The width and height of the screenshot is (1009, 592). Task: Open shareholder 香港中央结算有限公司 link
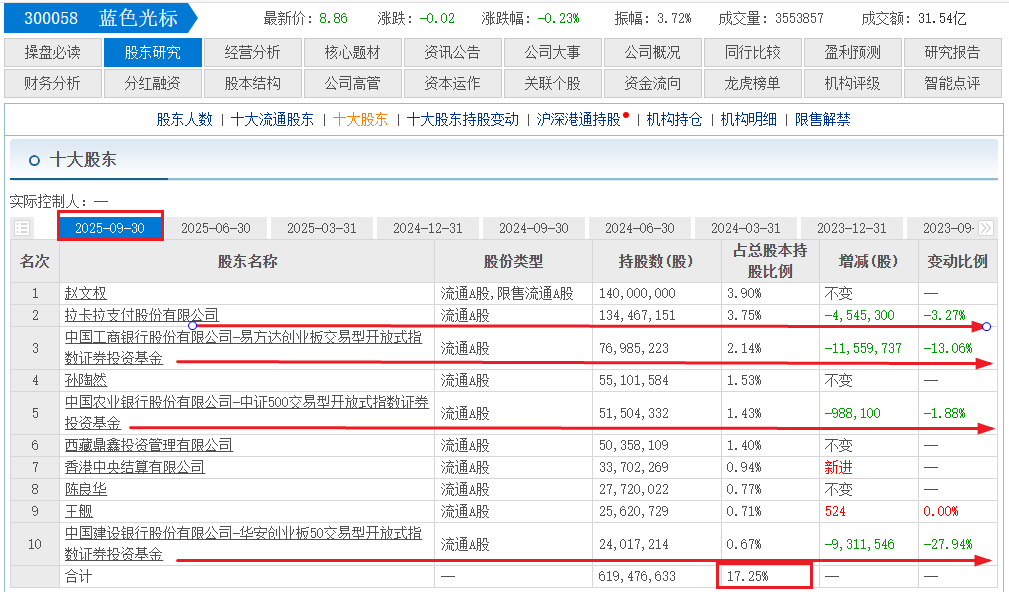134,467
